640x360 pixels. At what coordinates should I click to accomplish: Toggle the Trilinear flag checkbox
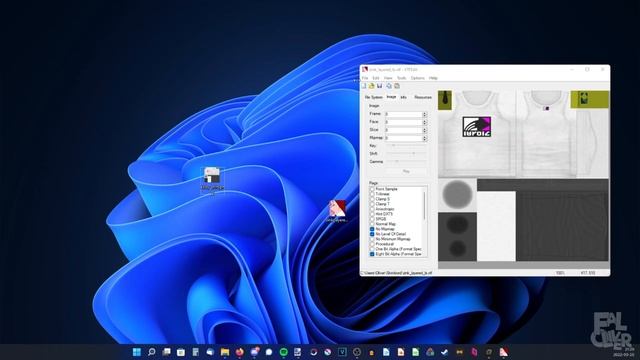[372, 194]
